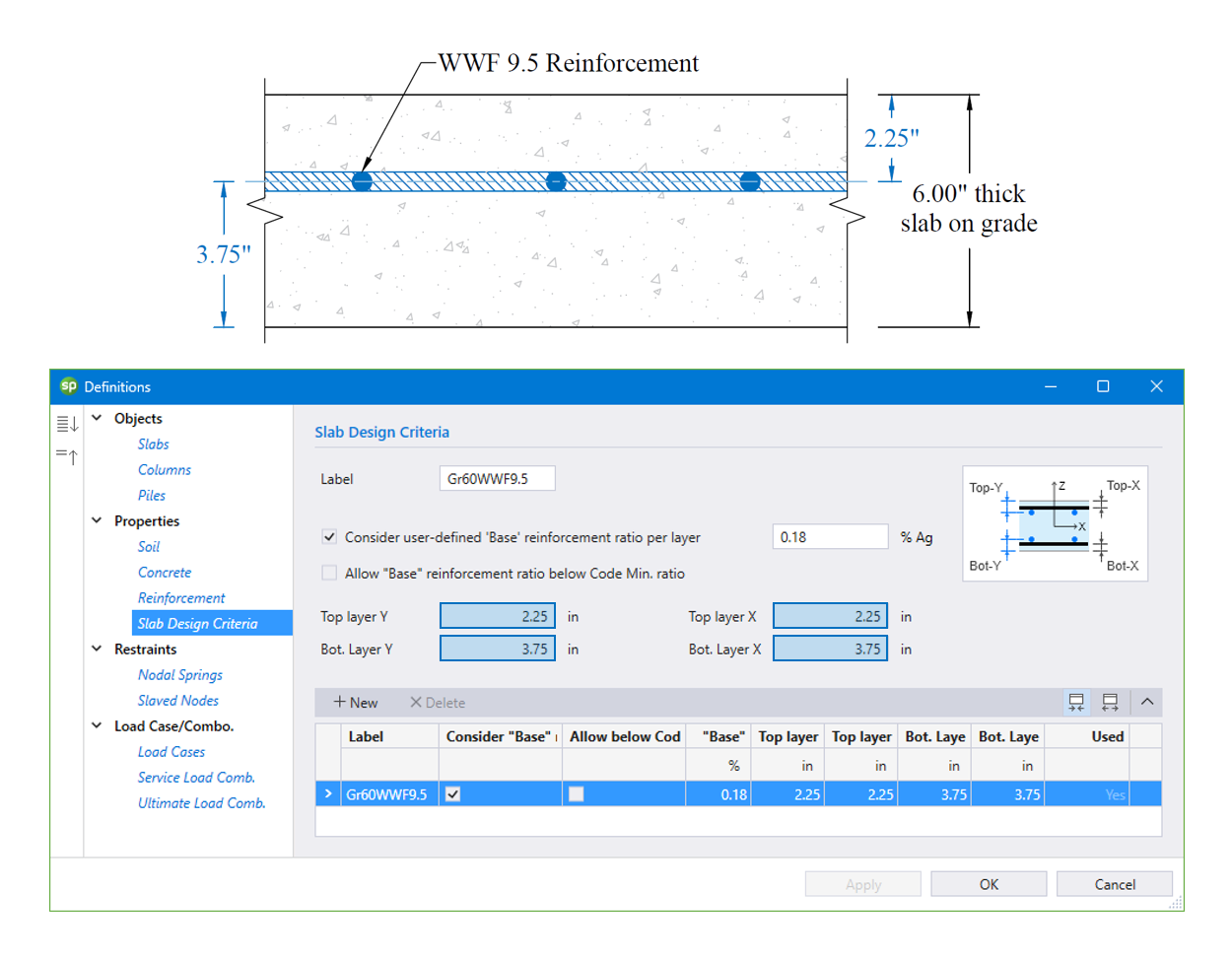Enable 'Allow Base reinforcement ratio below Code Min. ratio'

click(x=330, y=573)
